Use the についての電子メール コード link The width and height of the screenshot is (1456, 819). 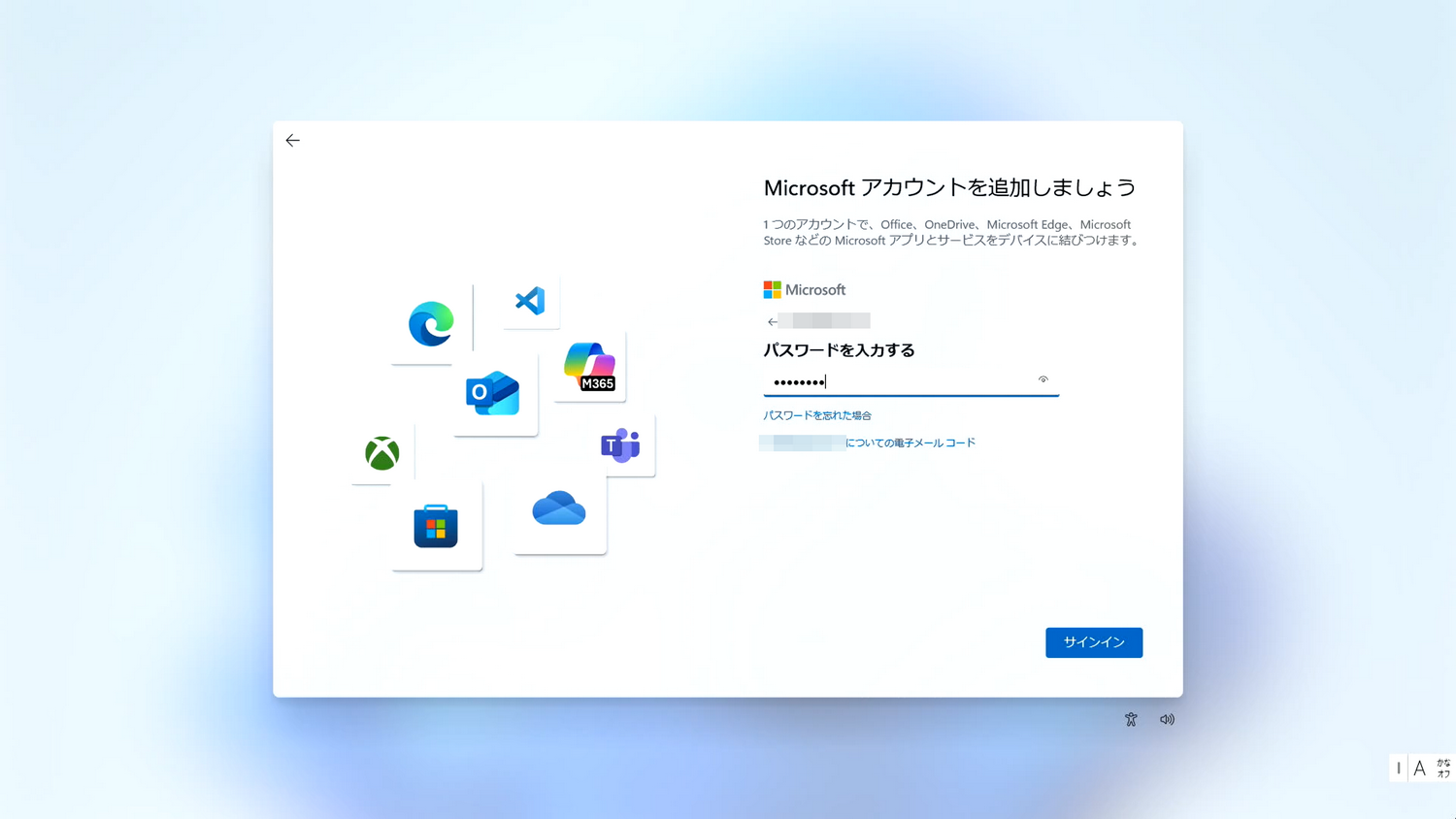(x=910, y=443)
